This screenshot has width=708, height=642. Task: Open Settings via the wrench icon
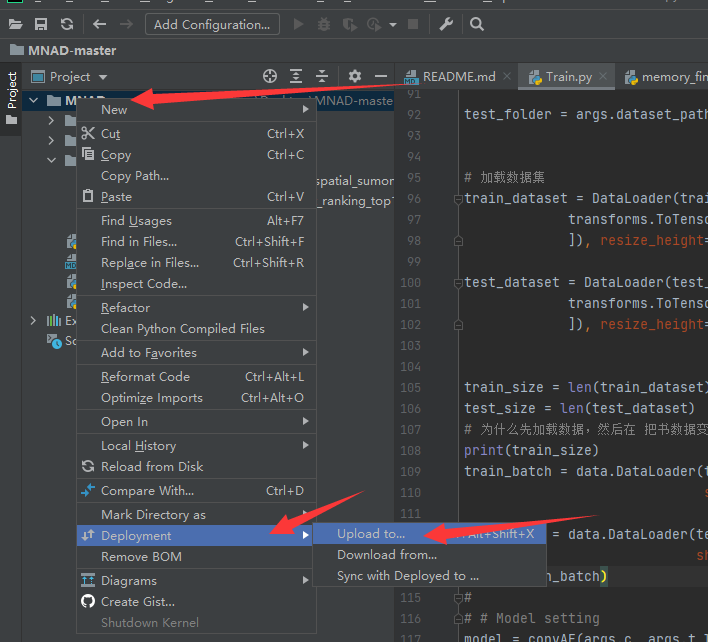coord(446,24)
